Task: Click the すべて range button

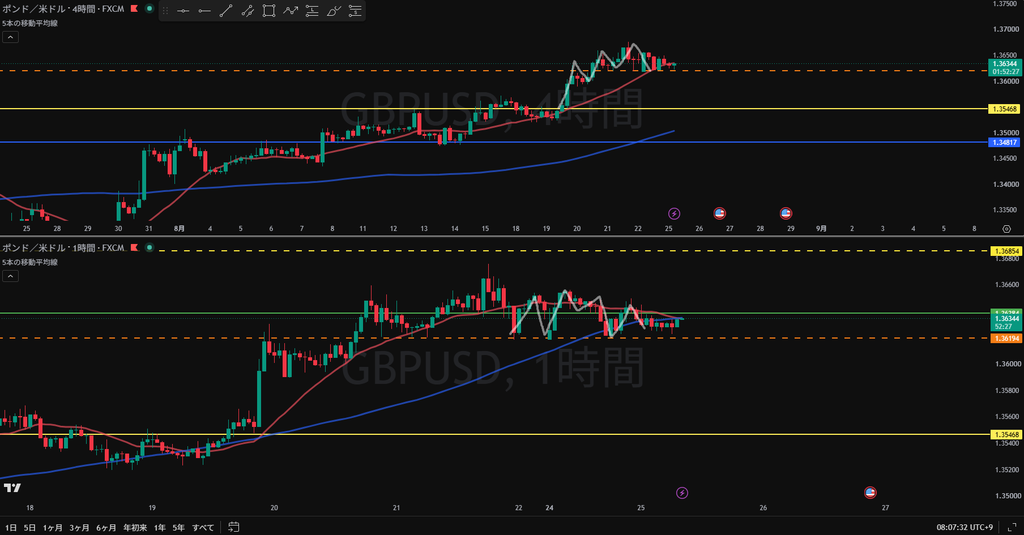Action: click(x=202, y=527)
